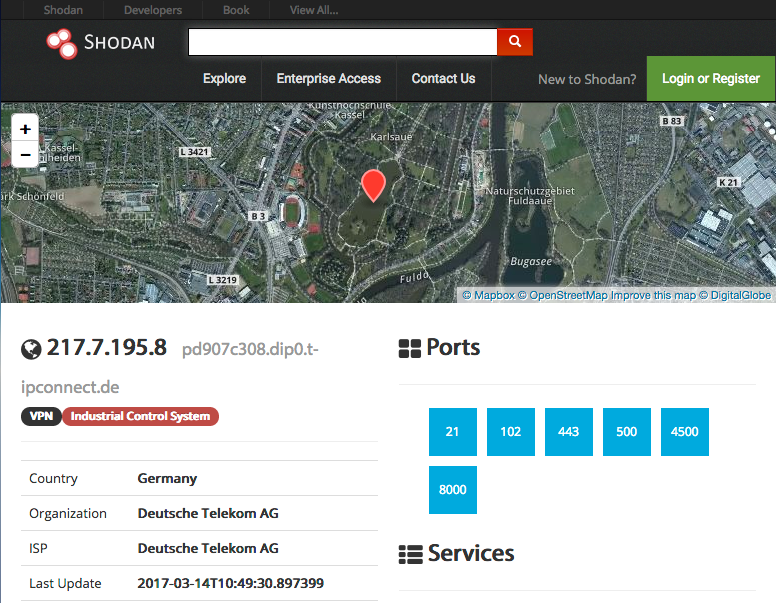Image resolution: width=776 pixels, height=603 pixels.
Task: Open the OpenStreetMap attribution link
Action: tap(563, 296)
